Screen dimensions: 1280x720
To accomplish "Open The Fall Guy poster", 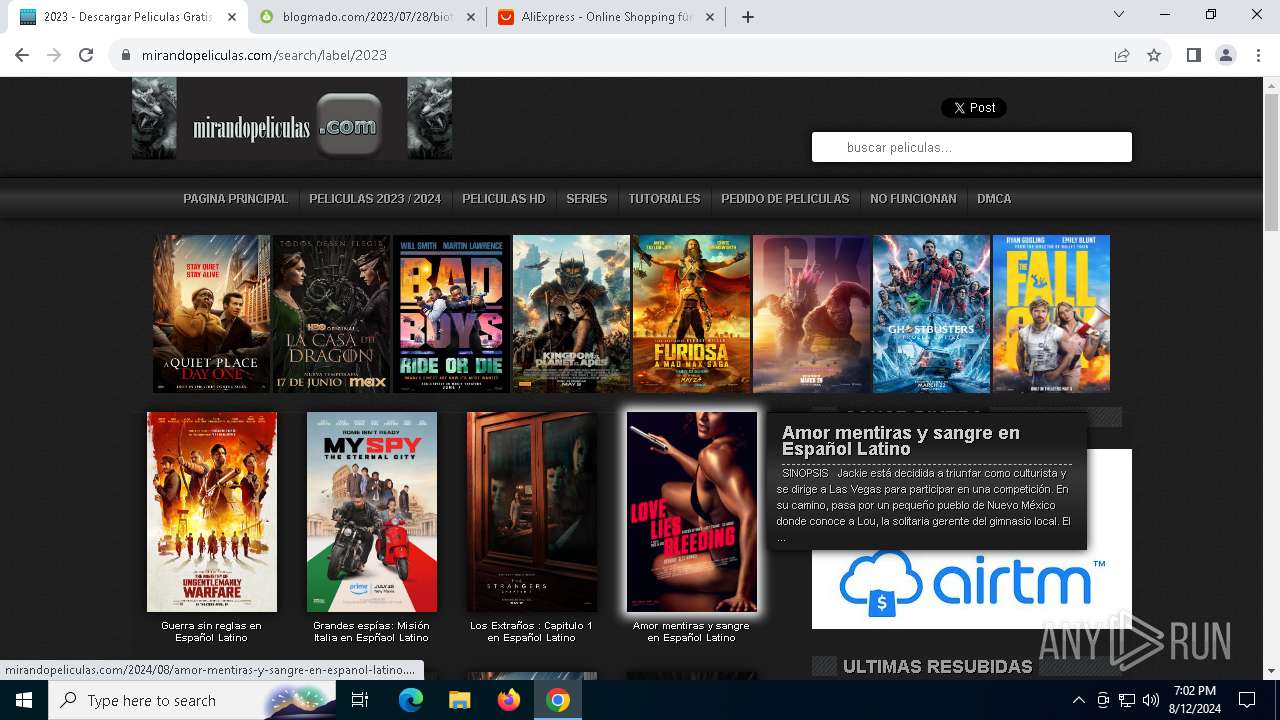I will click(1051, 314).
